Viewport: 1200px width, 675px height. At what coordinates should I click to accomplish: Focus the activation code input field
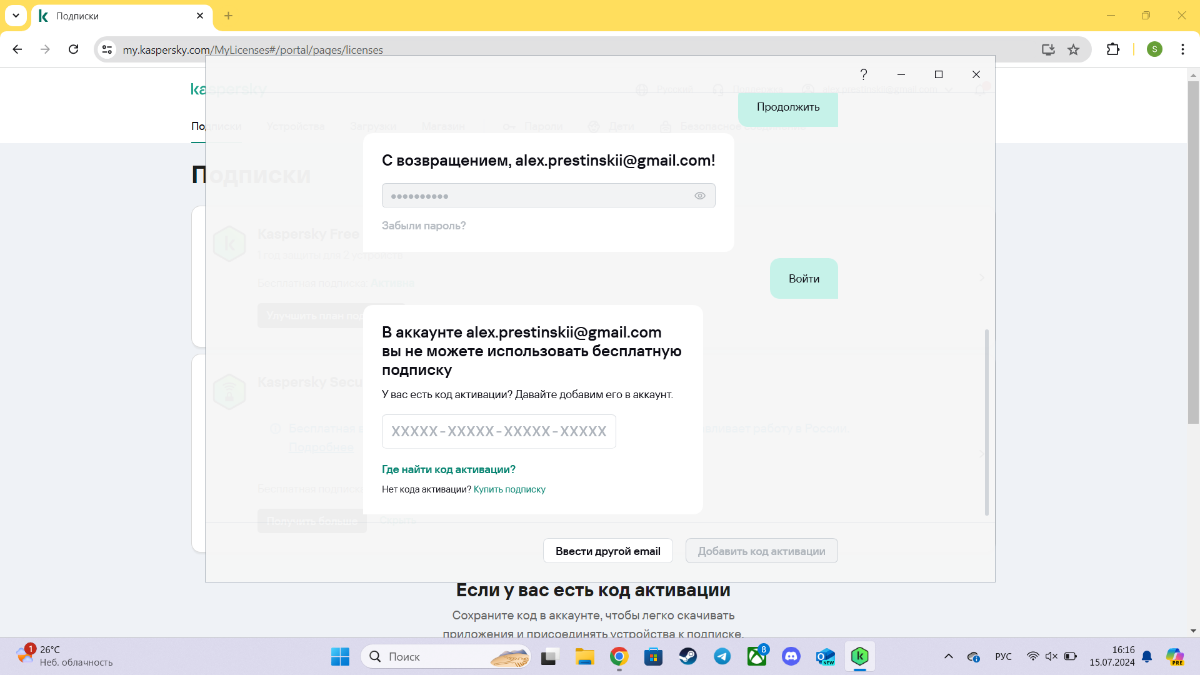tap(499, 431)
